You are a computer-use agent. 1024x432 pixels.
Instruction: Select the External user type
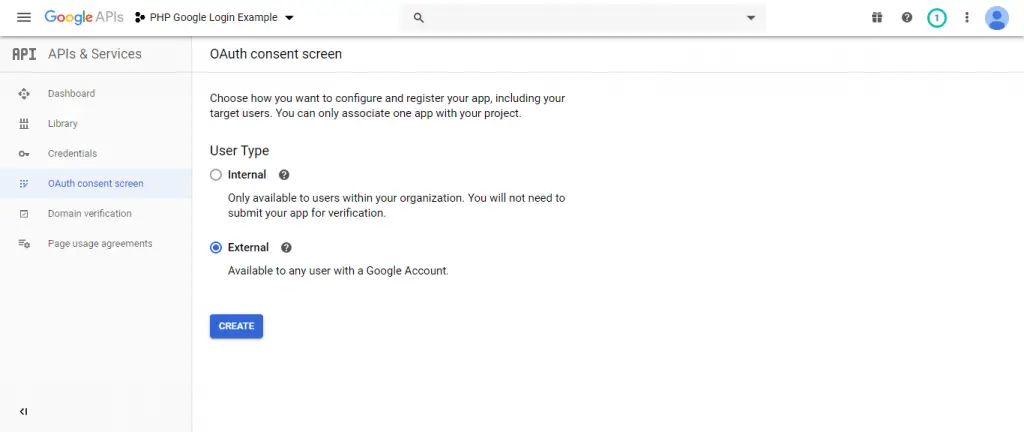point(216,247)
